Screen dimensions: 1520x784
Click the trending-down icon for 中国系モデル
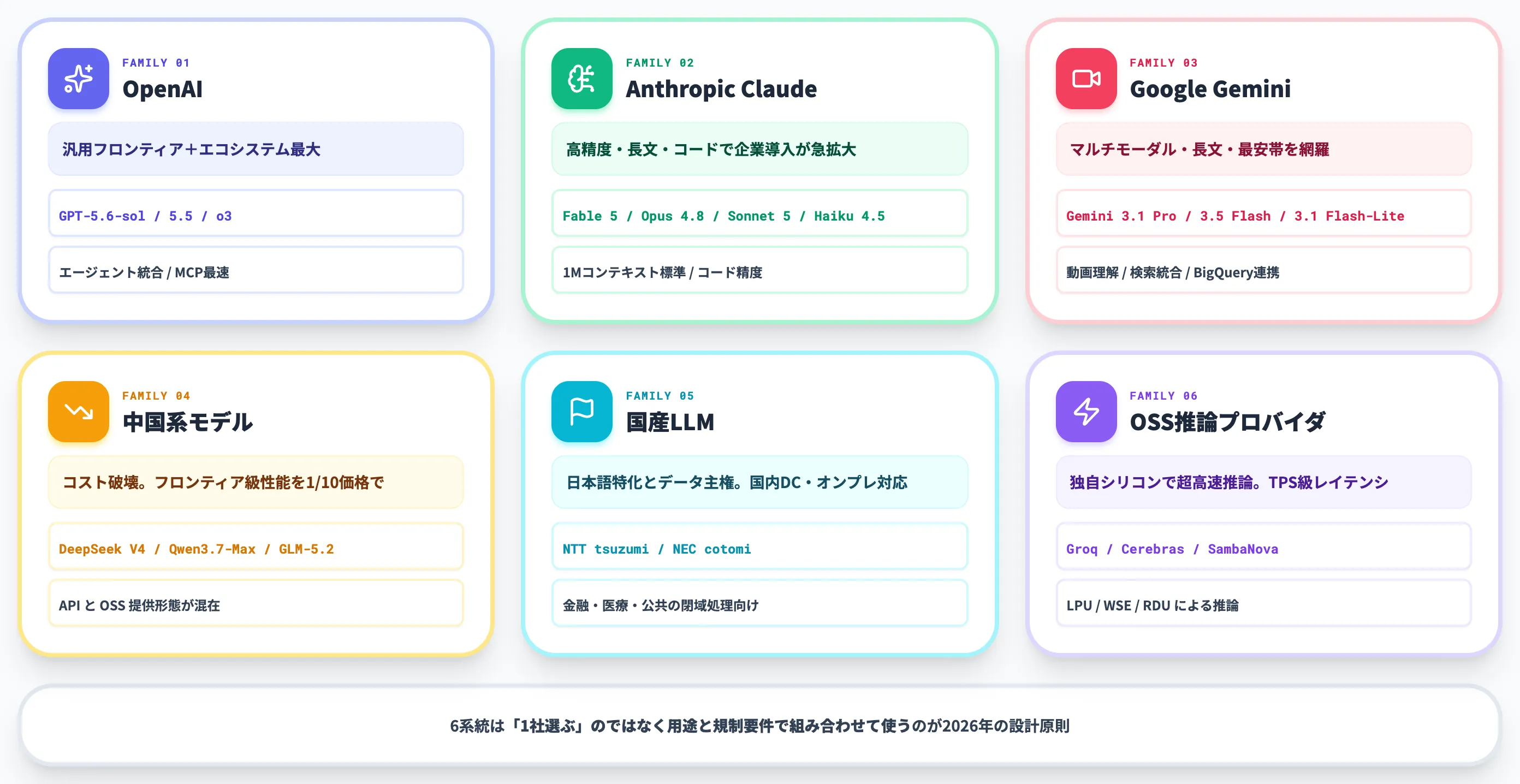[x=79, y=412]
